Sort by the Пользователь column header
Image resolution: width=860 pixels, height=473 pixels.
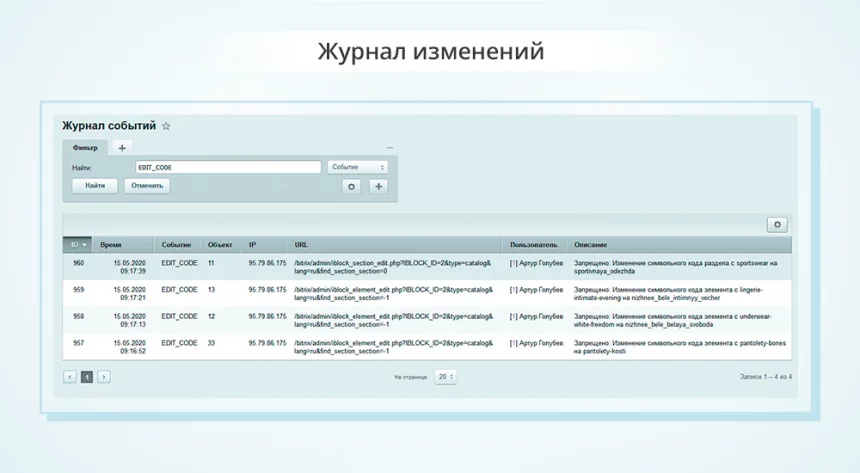point(534,245)
